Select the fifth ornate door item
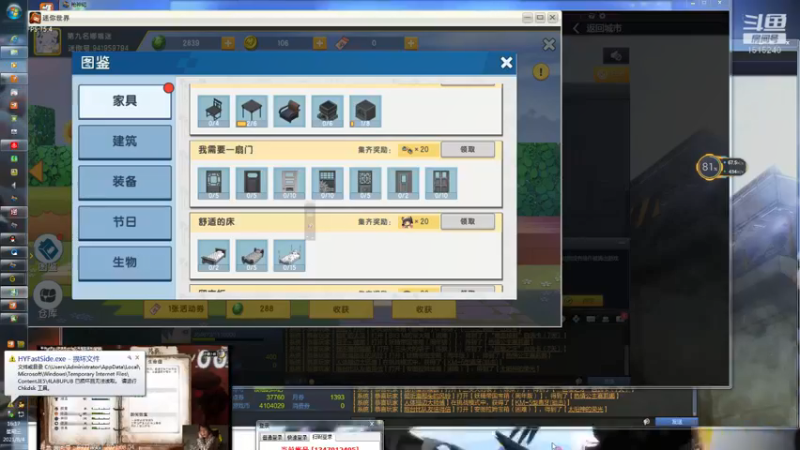This screenshot has height=450, width=800. coord(365,183)
